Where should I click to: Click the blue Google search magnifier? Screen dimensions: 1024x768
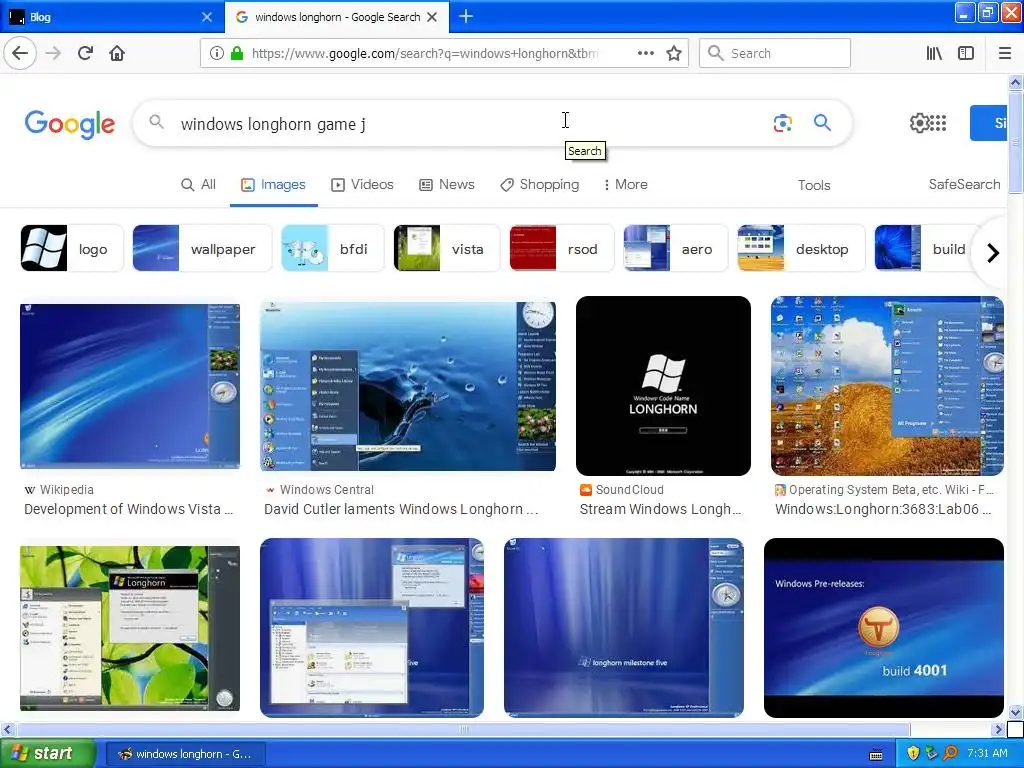[x=822, y=122]
